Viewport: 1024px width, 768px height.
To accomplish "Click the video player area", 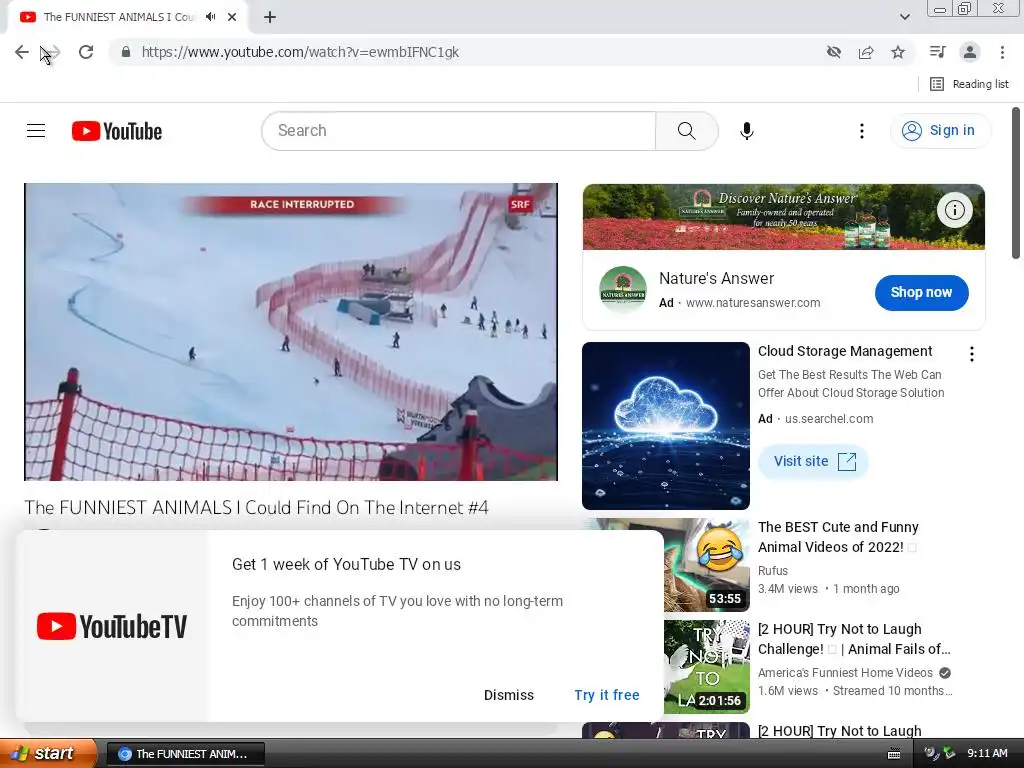I will point(291,332).
